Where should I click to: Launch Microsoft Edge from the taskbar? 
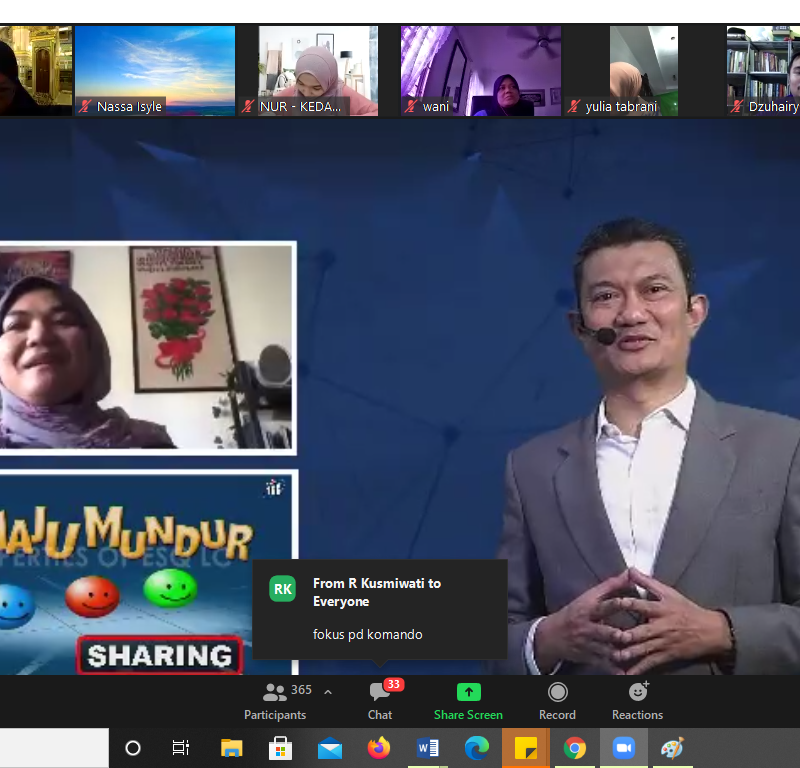point(477,748)
